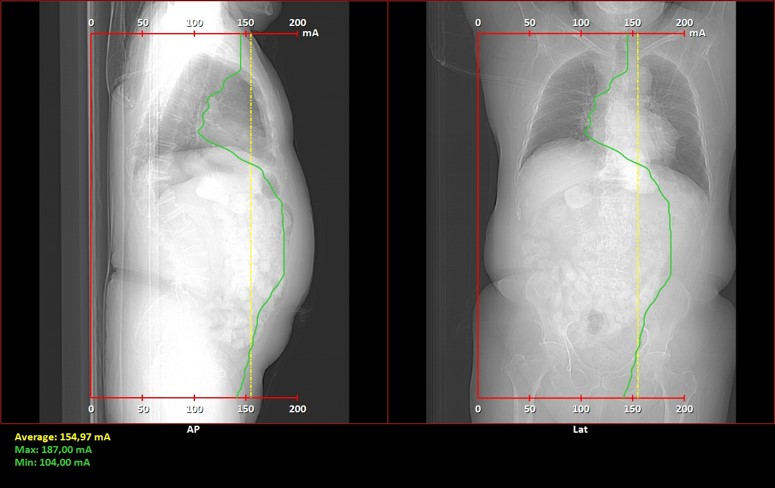Click top axis value "0" in the AP panel
This screenshot has width=775, height=488.
point(91,23)
